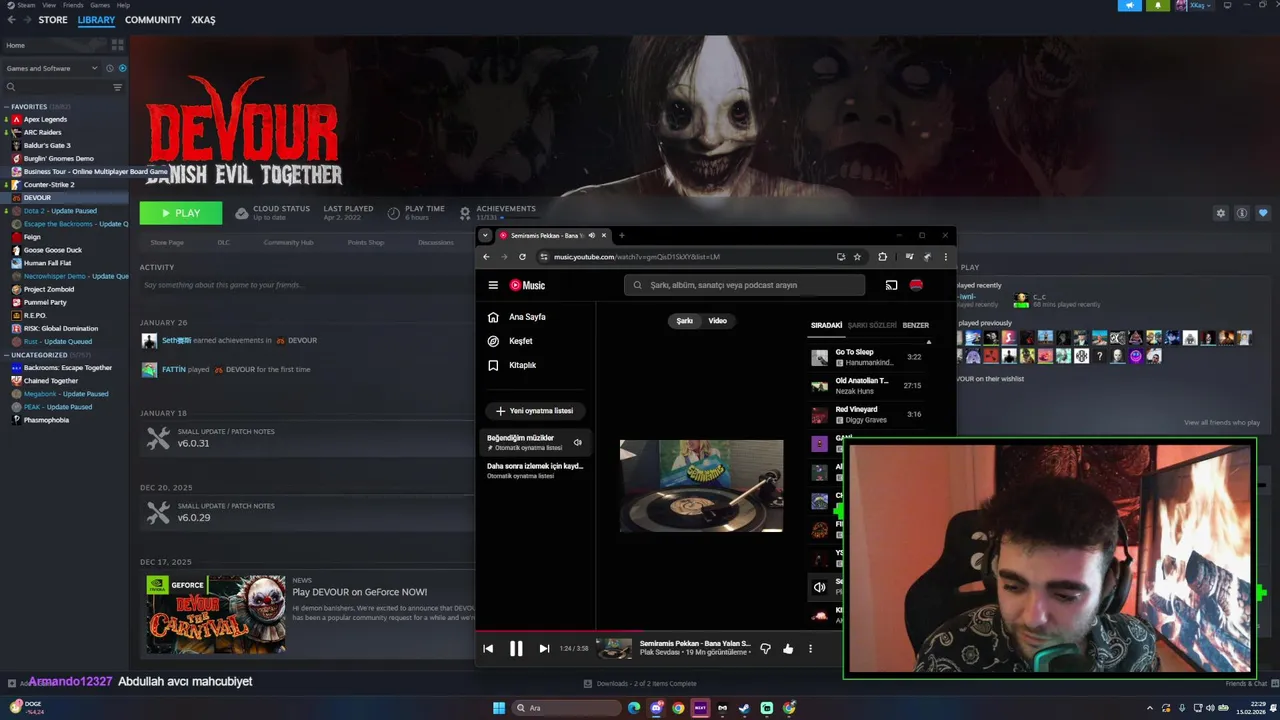
Task: Open game settings gear in Steam
Action: 1220,213
